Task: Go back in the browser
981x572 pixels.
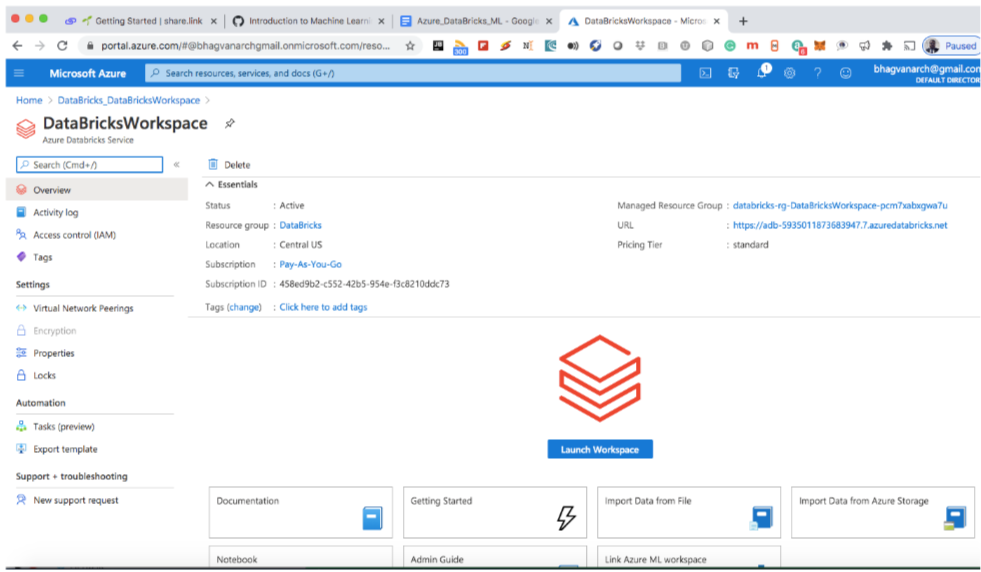Action: pyautogui.click(x=18, y=46)
